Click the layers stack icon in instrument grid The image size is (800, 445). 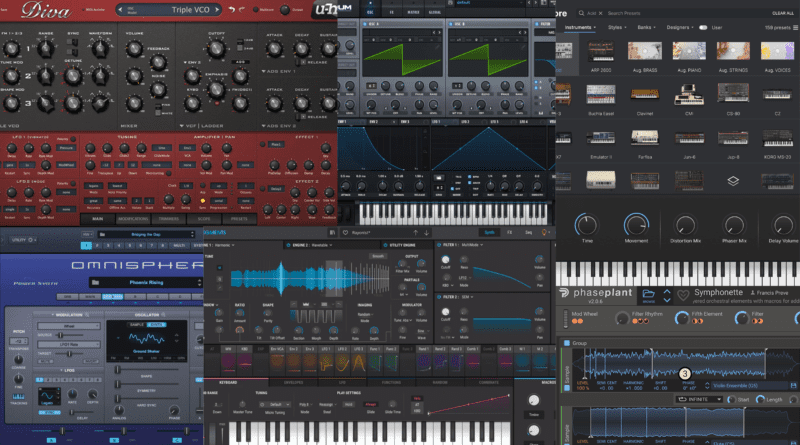pos(734,181)
